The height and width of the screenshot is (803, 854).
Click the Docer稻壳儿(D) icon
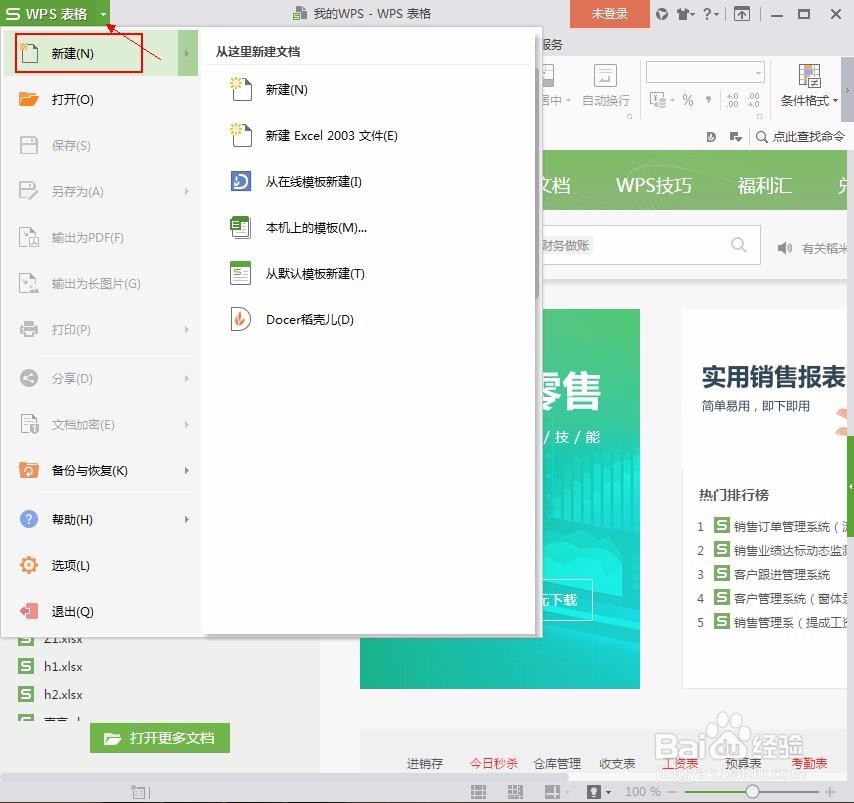[241, 319]
